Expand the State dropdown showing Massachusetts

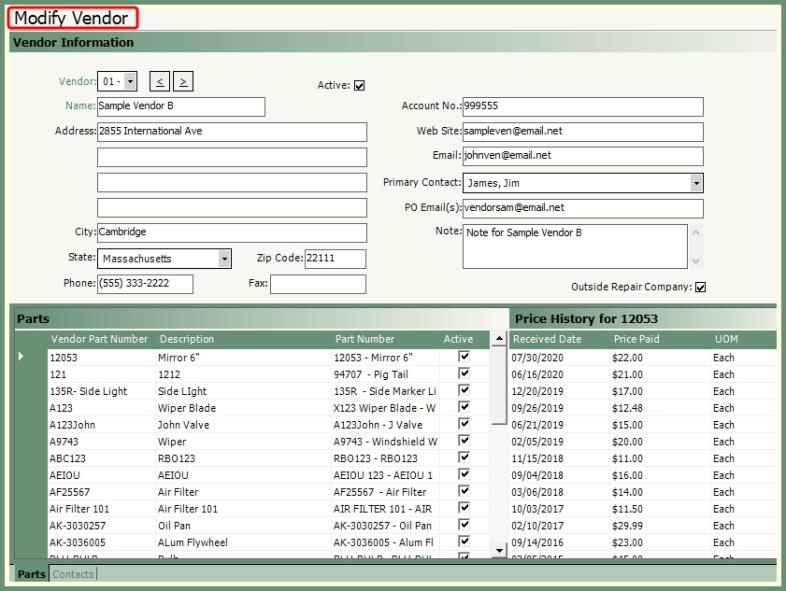[x=225, y=259]
